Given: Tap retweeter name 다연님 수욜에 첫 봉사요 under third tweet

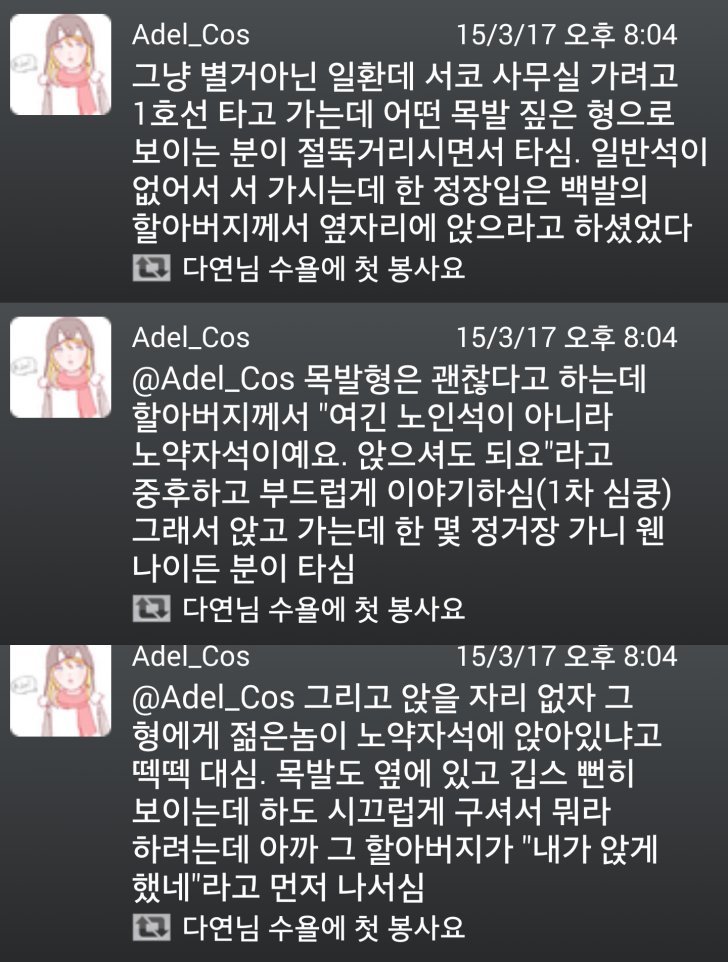Looking at the screenshot, I should (324, 928).
